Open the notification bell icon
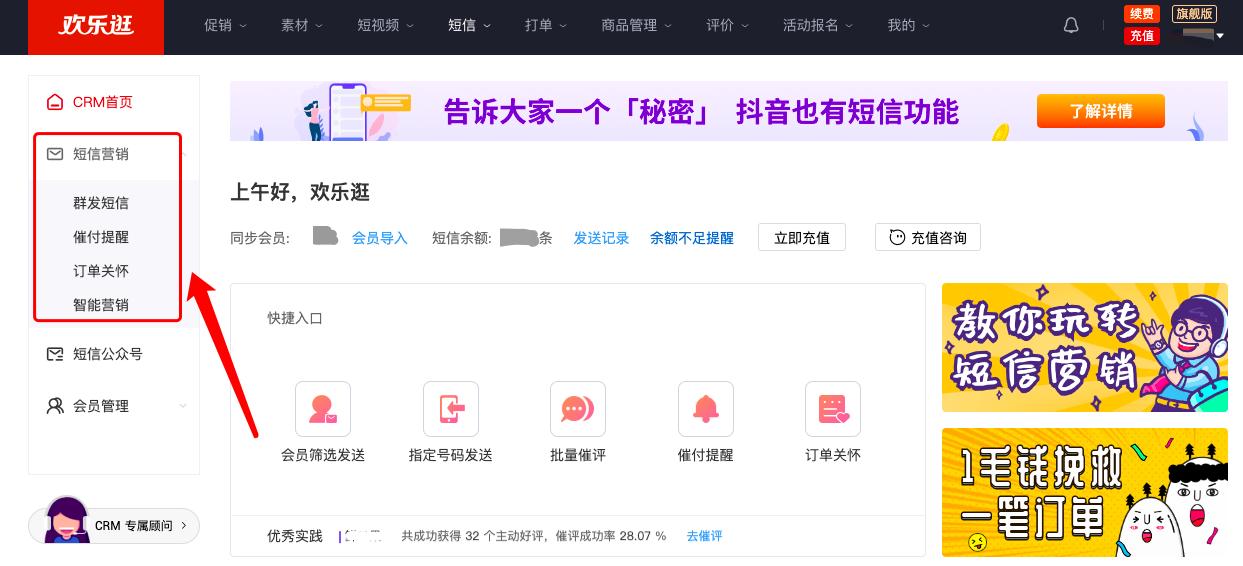1243x566 pixels. pos(1071,26)
